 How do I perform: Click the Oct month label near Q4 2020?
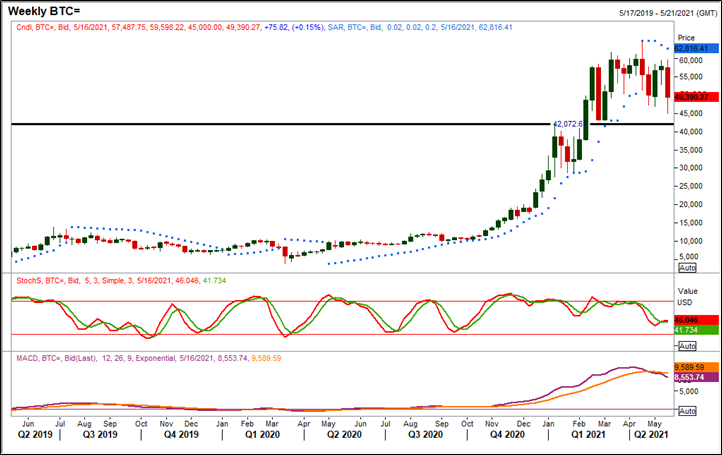coord(467,423)
